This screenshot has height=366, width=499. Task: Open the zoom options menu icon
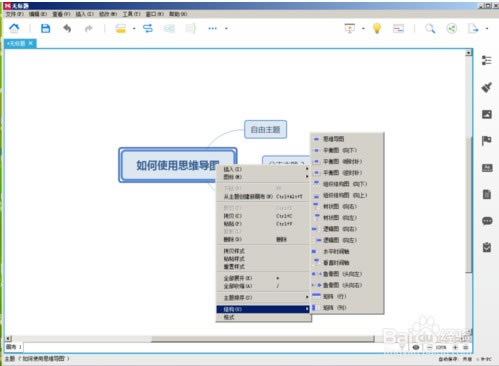tap(466, 347)
